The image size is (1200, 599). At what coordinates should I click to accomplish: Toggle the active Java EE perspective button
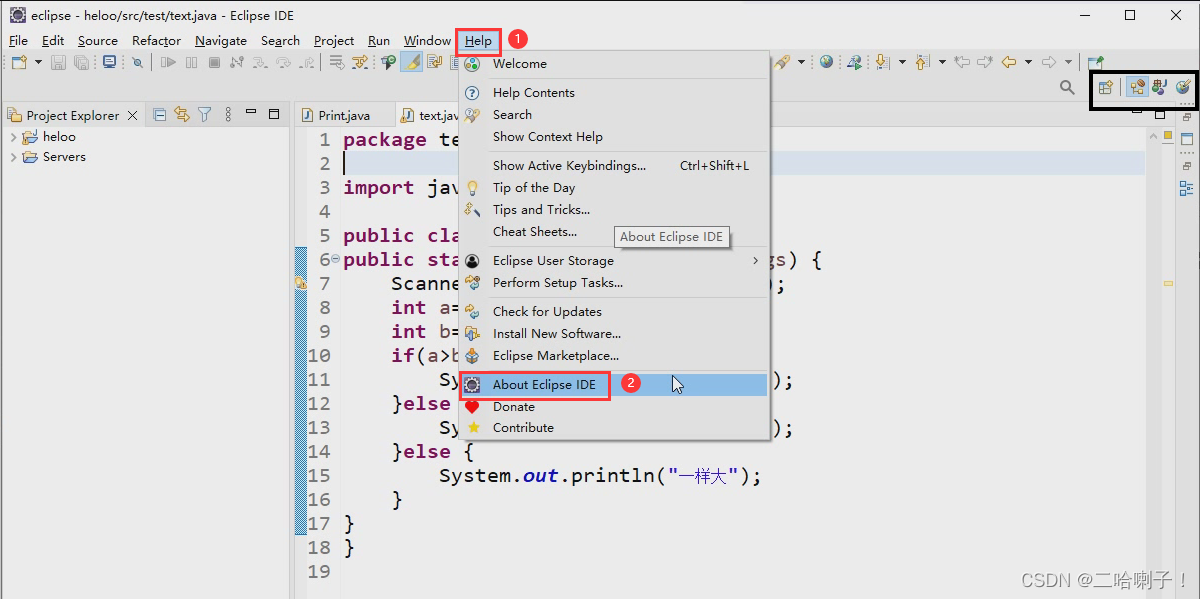[x=1138, y=87]
